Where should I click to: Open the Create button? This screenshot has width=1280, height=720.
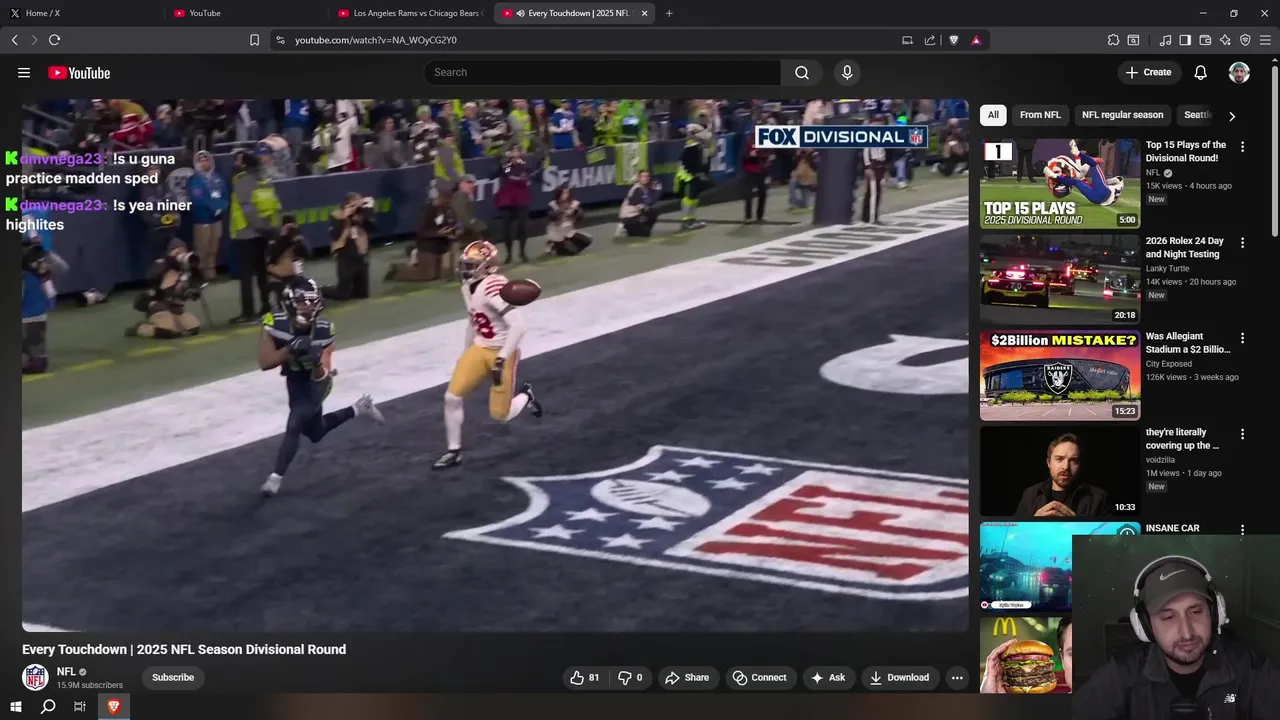point(1148,72)
